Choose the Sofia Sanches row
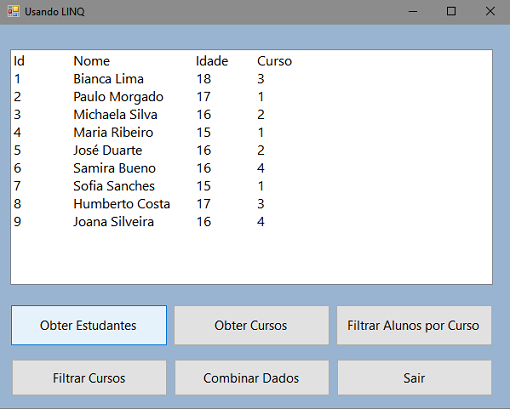Viewport: 510px width, 409px height. (251, 186)
